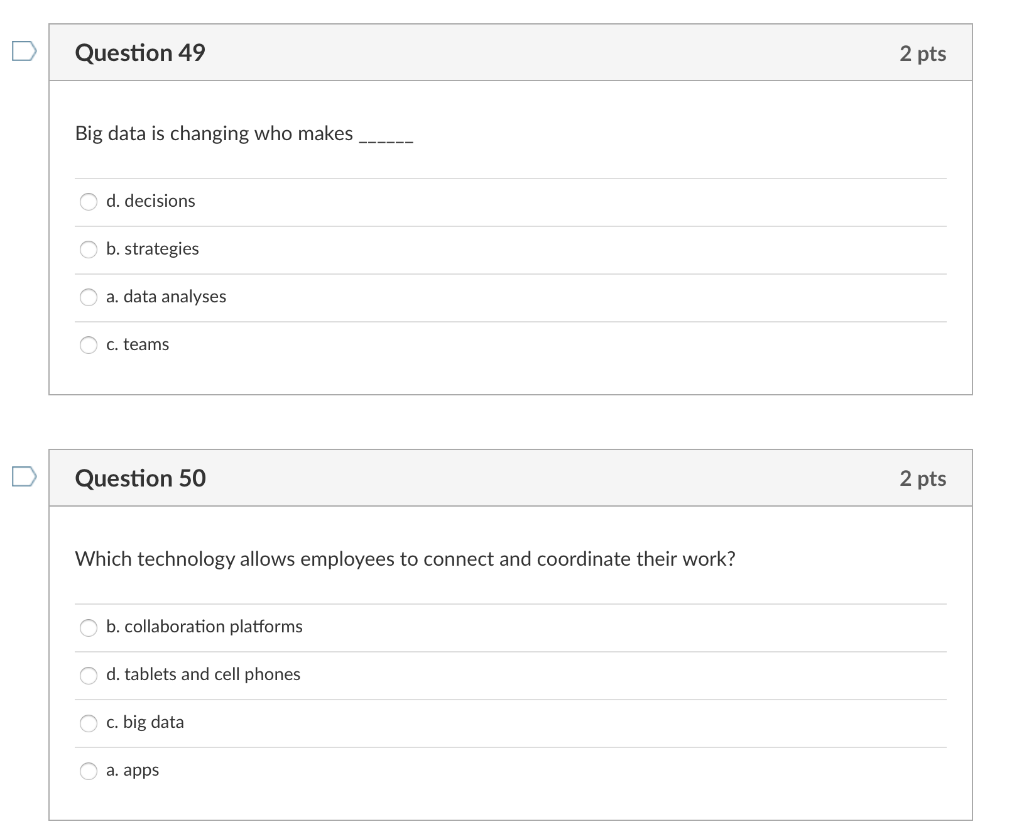Choose 'b. collaboration platforms' as your answer
The image size is (1024, 836).
point(88,628)
